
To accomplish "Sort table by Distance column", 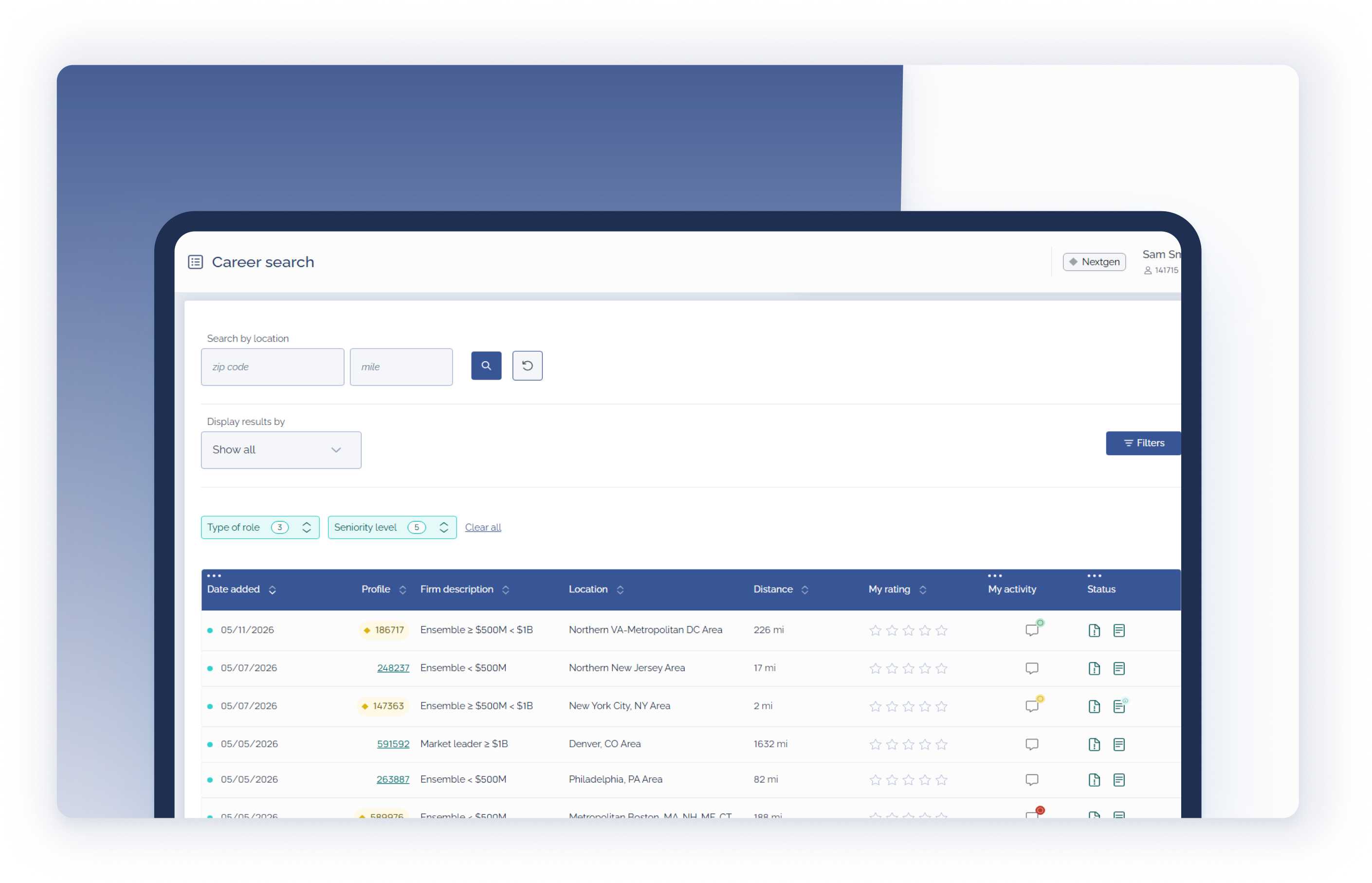I will coord(805,590).
